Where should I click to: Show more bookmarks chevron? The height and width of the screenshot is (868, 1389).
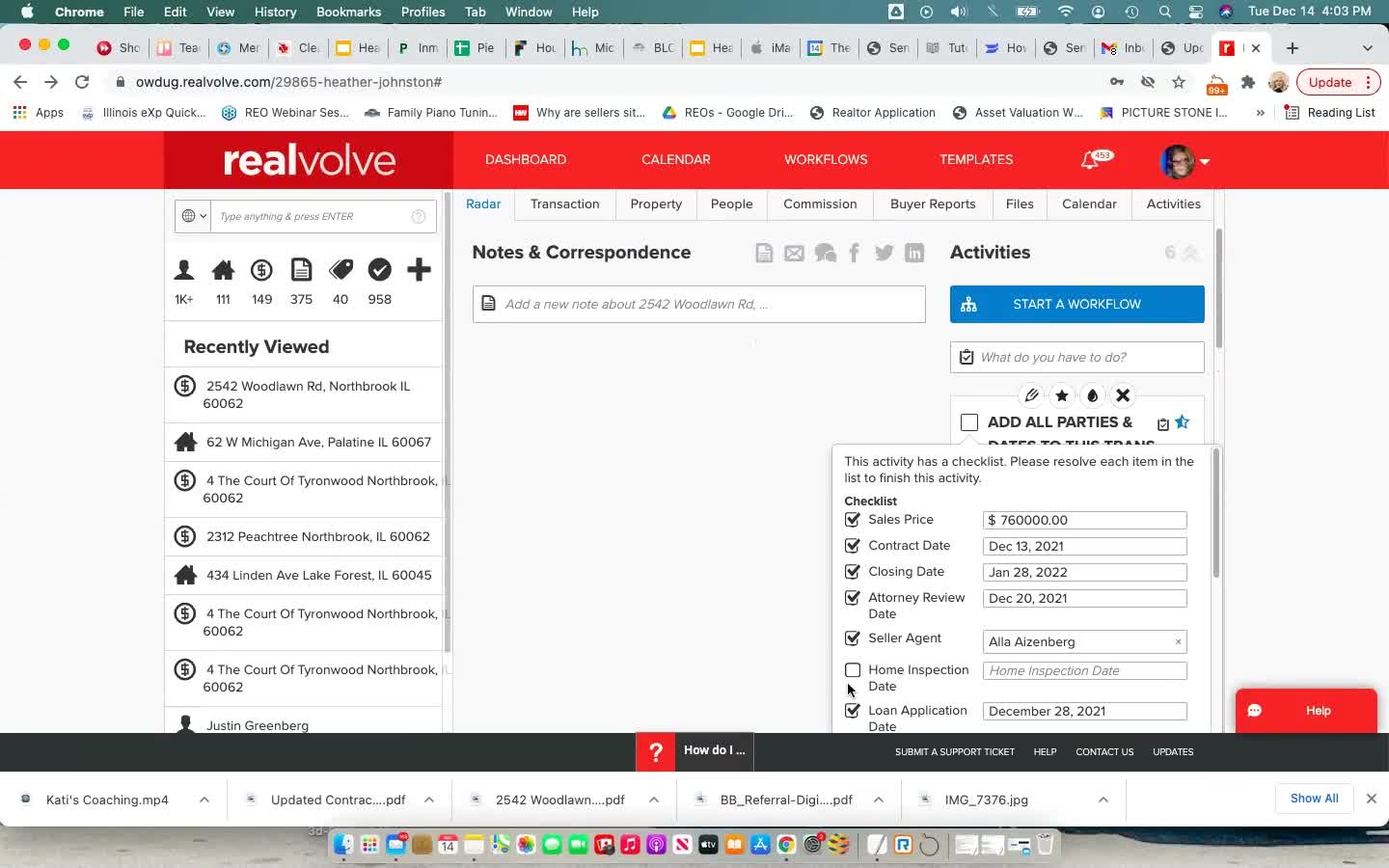pyautogui.click(x=1260, y=113)
